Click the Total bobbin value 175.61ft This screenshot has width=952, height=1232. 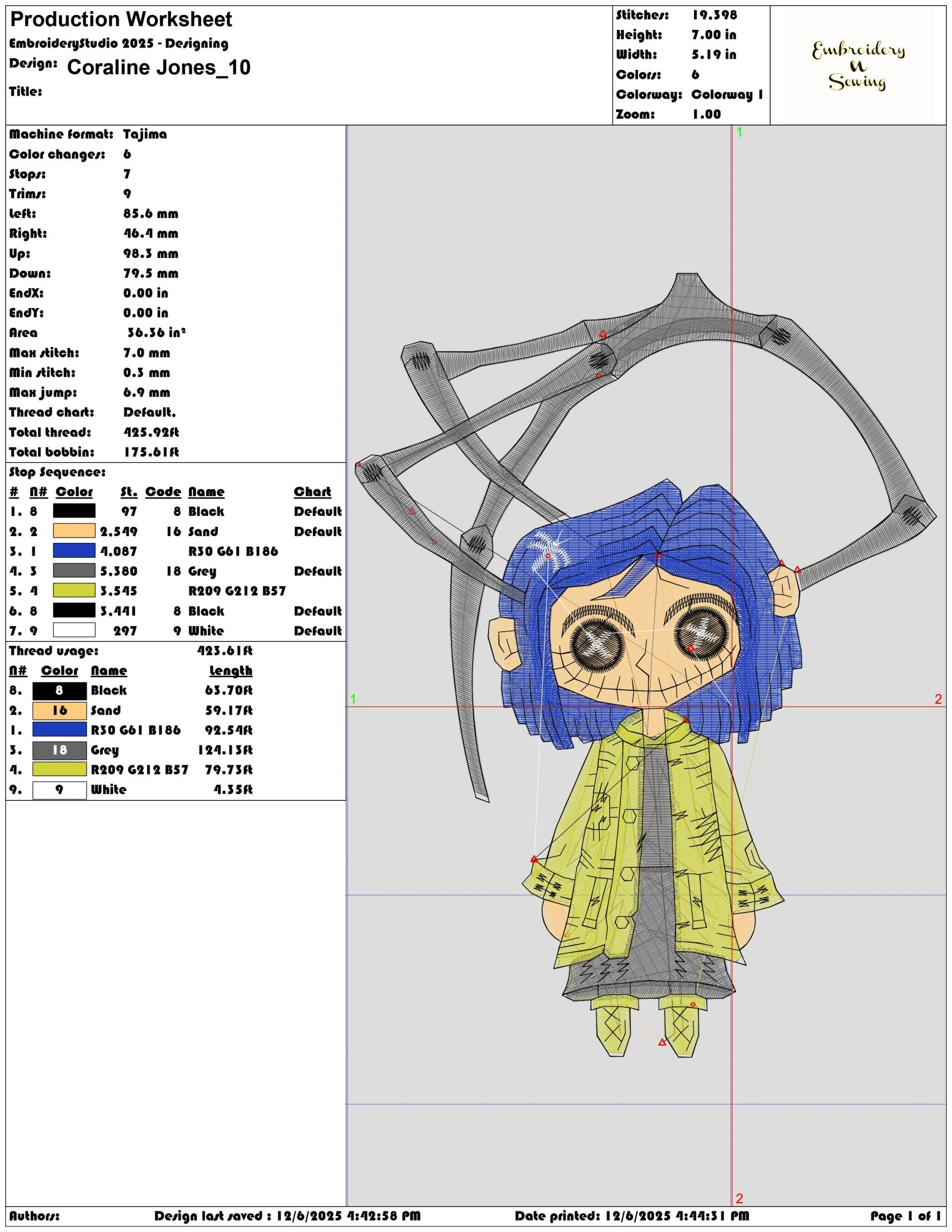click(x=151, y=452)
